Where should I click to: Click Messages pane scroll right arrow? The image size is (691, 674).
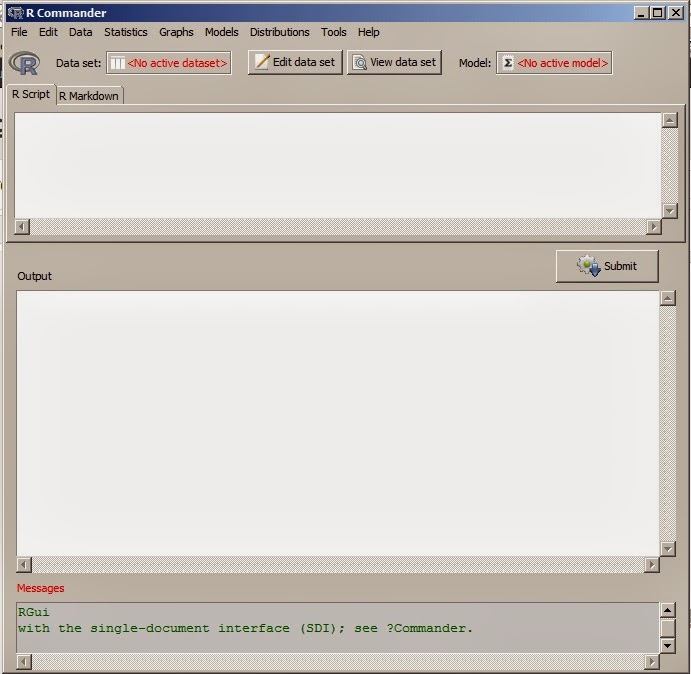(x=652, y=662)
